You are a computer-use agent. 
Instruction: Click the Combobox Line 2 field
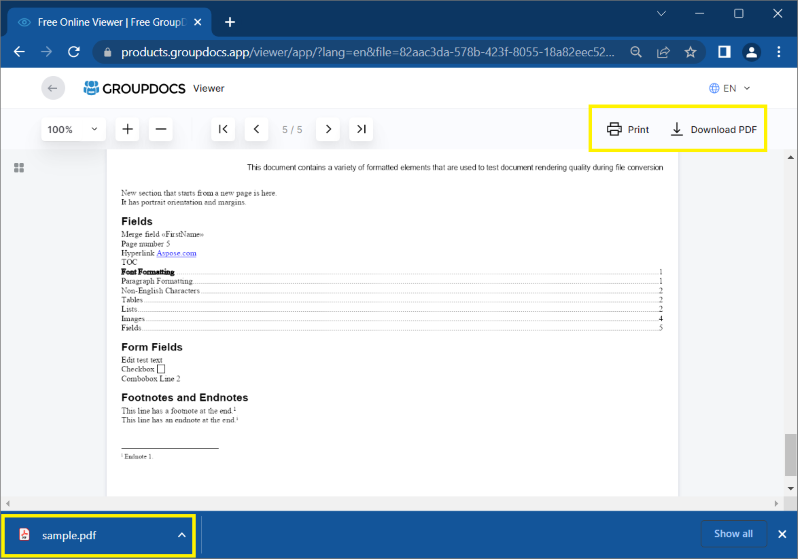click(x=151, y=379)
